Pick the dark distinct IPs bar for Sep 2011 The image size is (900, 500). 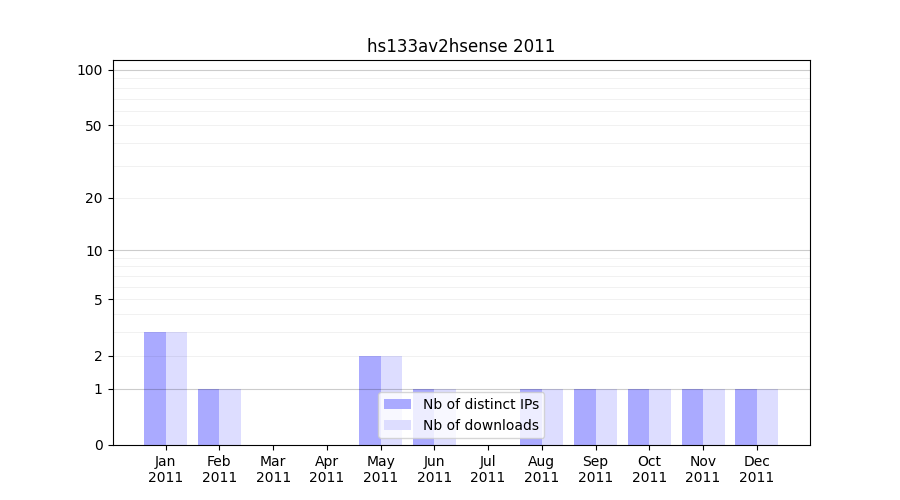584,417
